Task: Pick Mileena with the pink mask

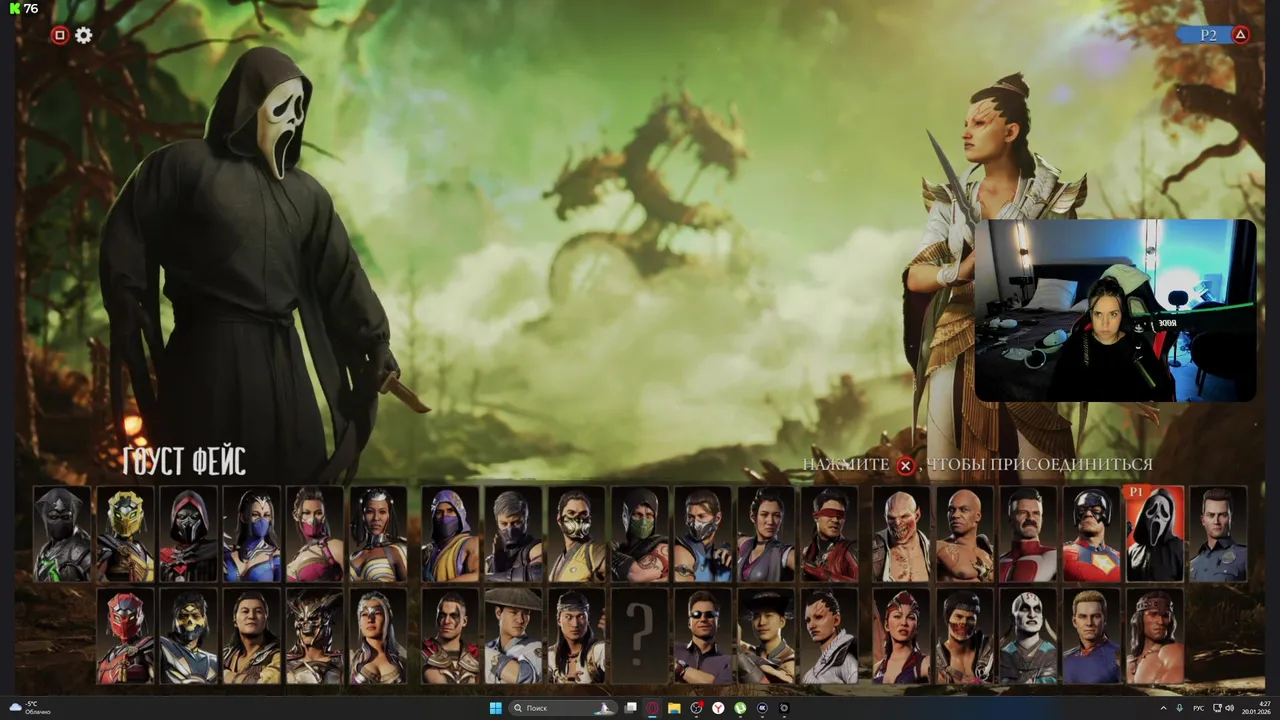Action: tap(314, 534)
